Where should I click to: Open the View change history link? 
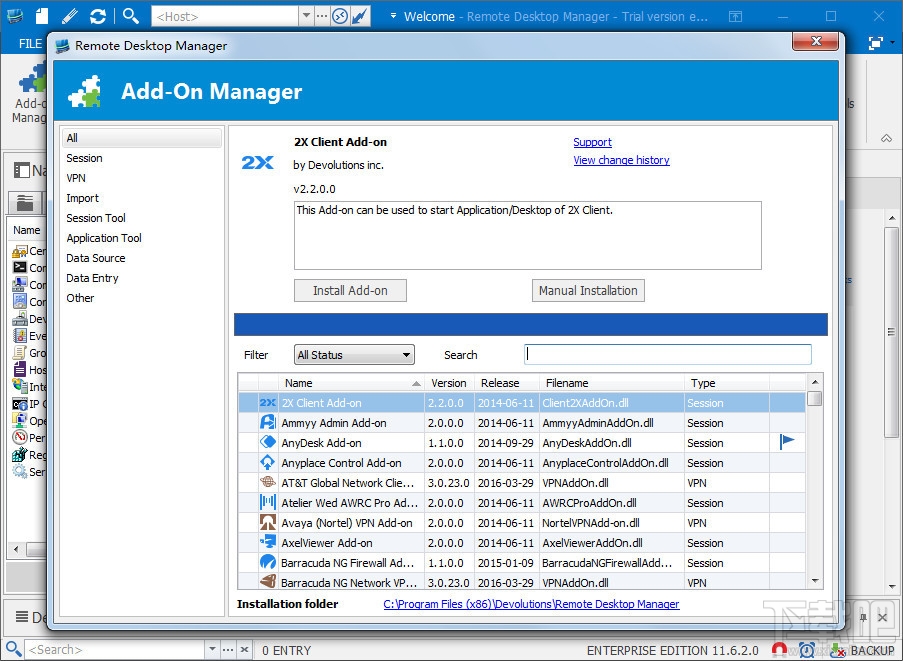(x=621, y=160)
